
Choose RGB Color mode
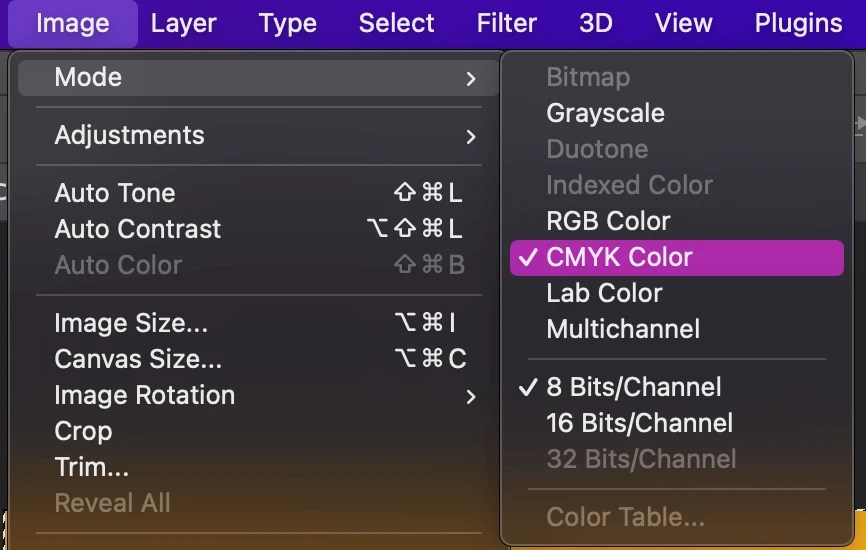tap(608, 221)
